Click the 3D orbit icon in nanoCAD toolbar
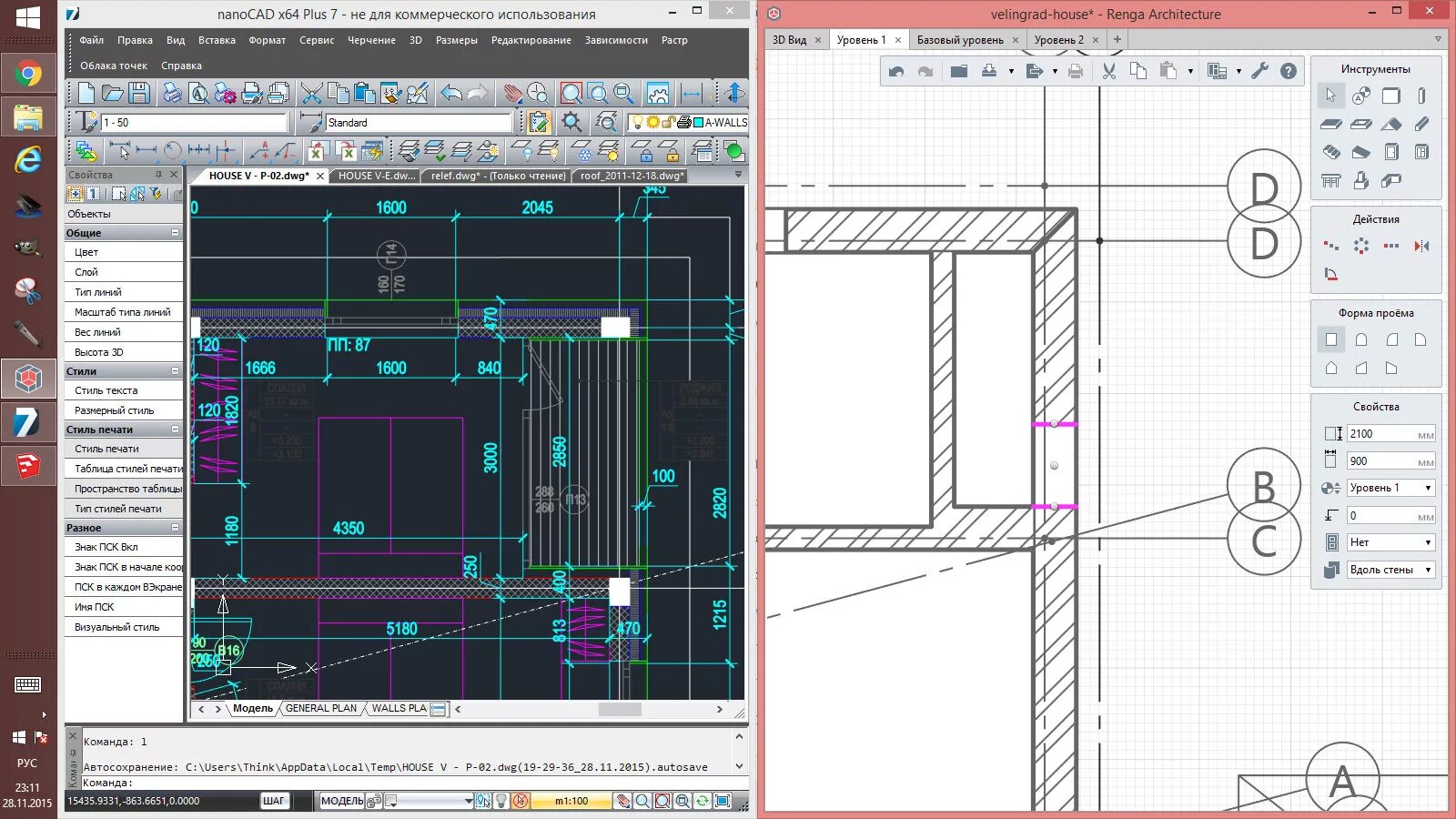 pyautogui.click(x=735, y=93)
